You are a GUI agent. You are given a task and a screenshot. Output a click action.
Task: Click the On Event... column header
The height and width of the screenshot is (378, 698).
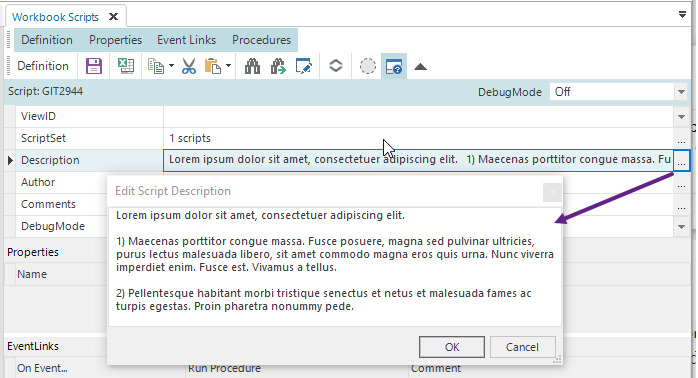(x=42, y=368)
